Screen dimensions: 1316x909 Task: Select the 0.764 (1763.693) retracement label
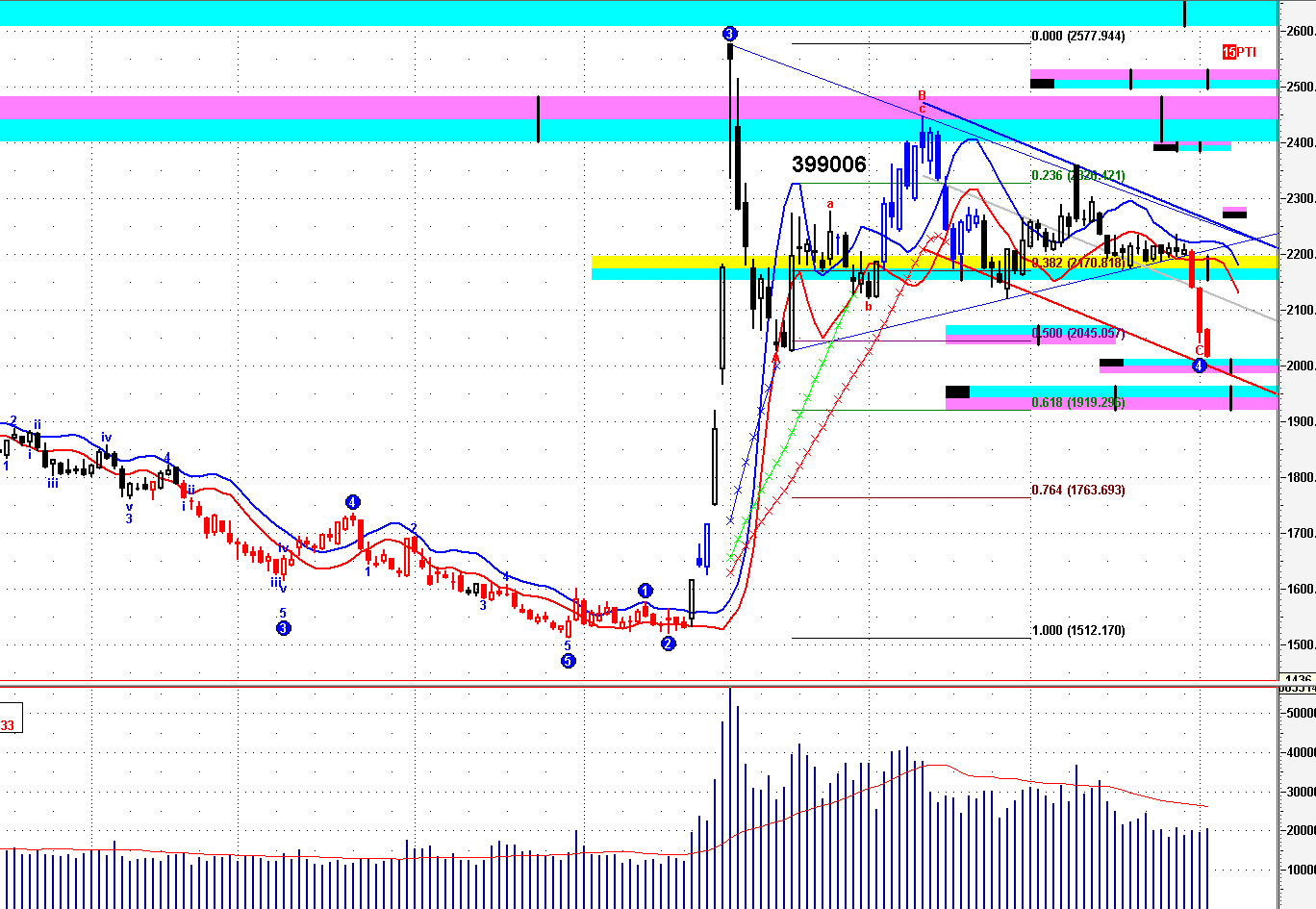1077,491
